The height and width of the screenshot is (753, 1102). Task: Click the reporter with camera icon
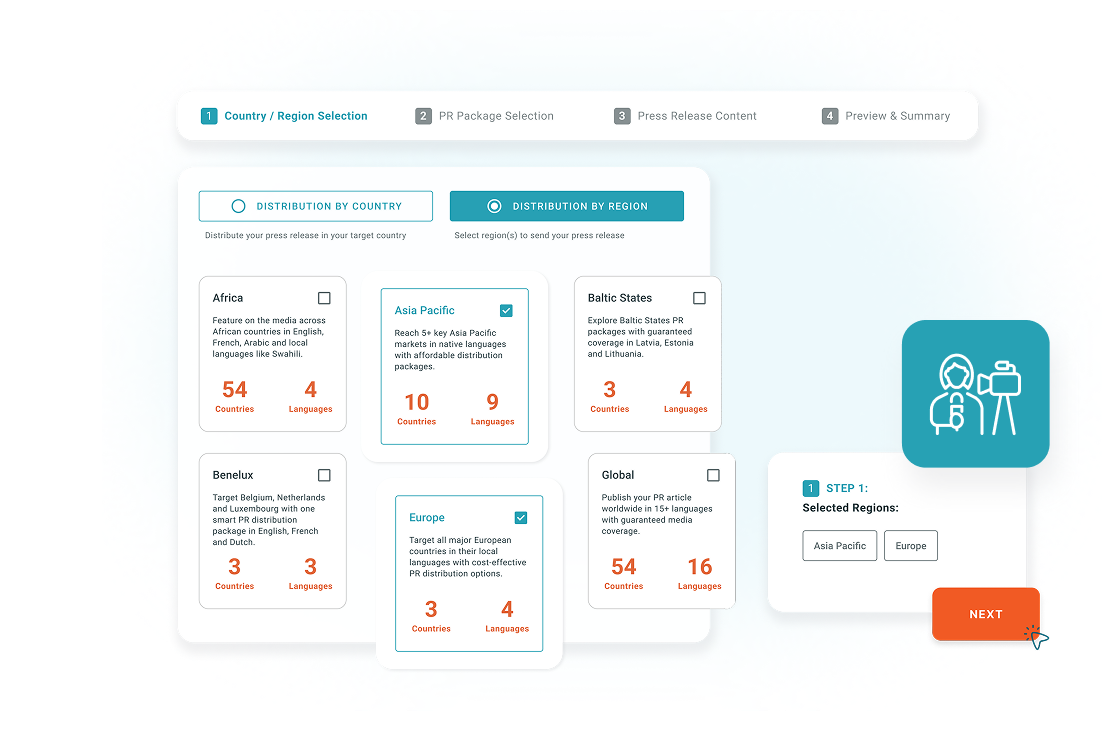click(975, 394)
